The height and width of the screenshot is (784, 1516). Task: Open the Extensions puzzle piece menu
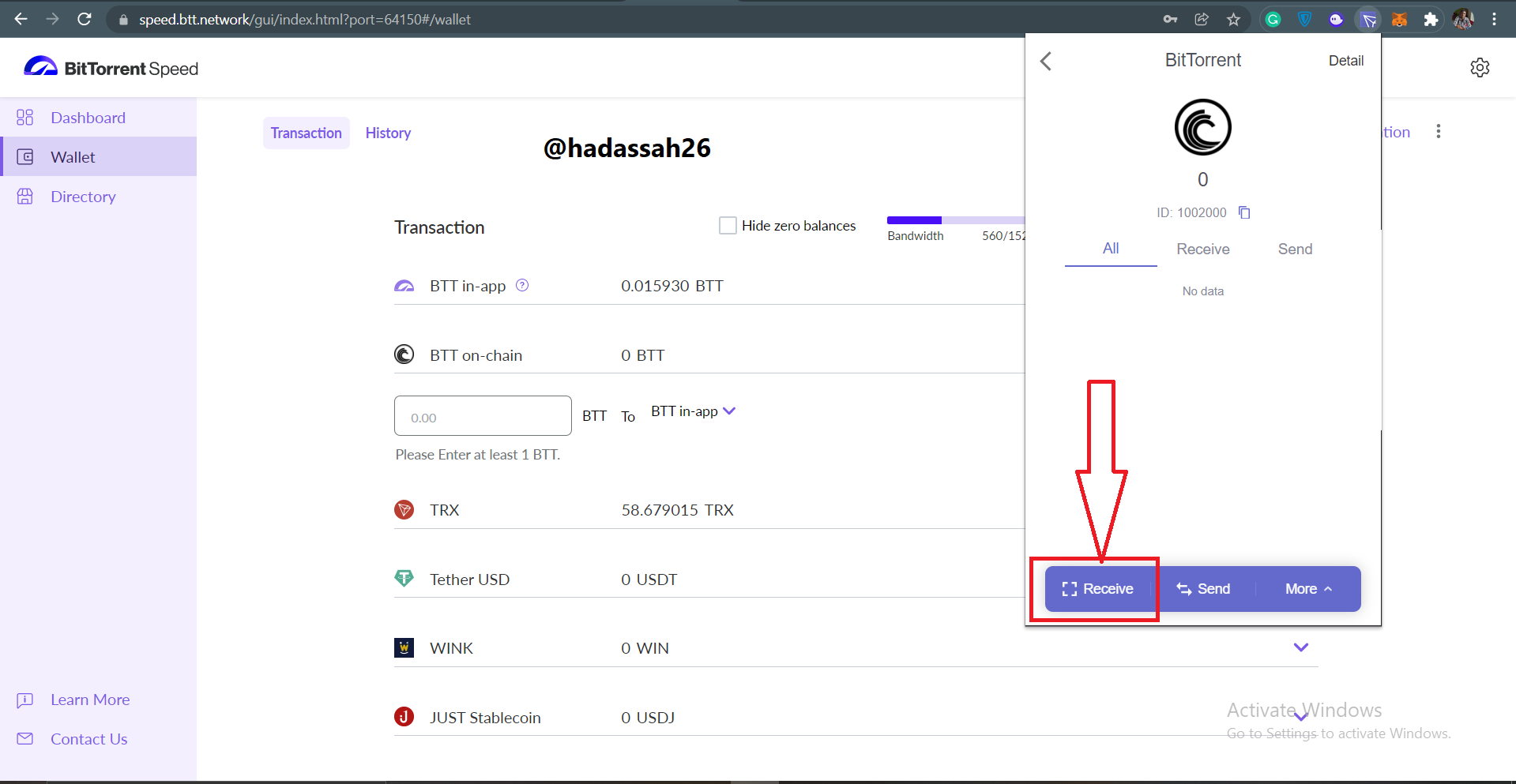pos(1431,19)
